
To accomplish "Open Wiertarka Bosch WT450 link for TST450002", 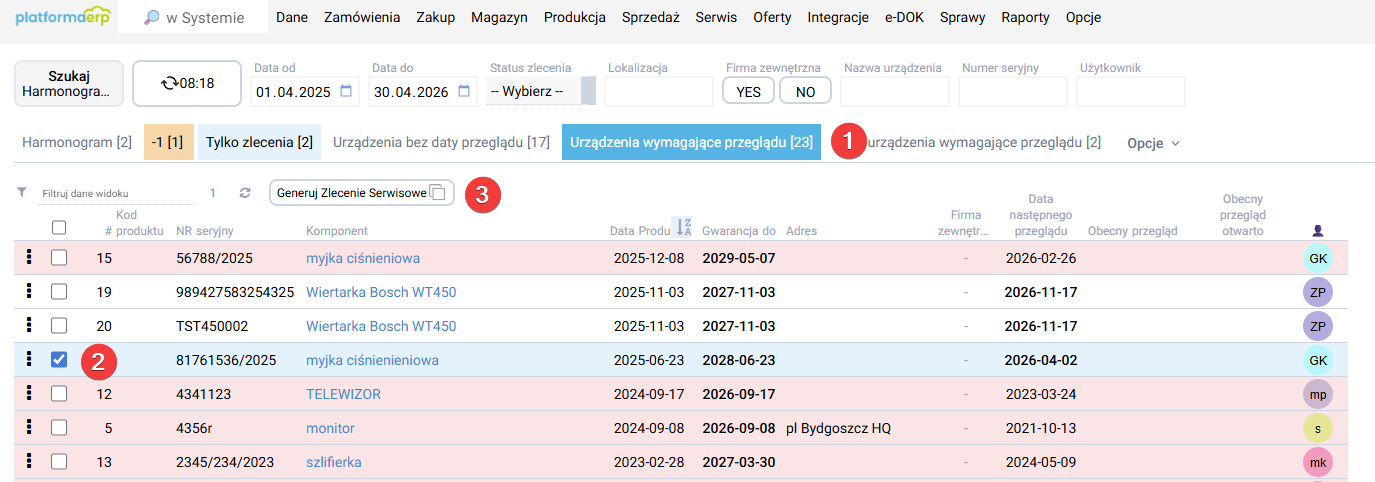I will (381, 326).
